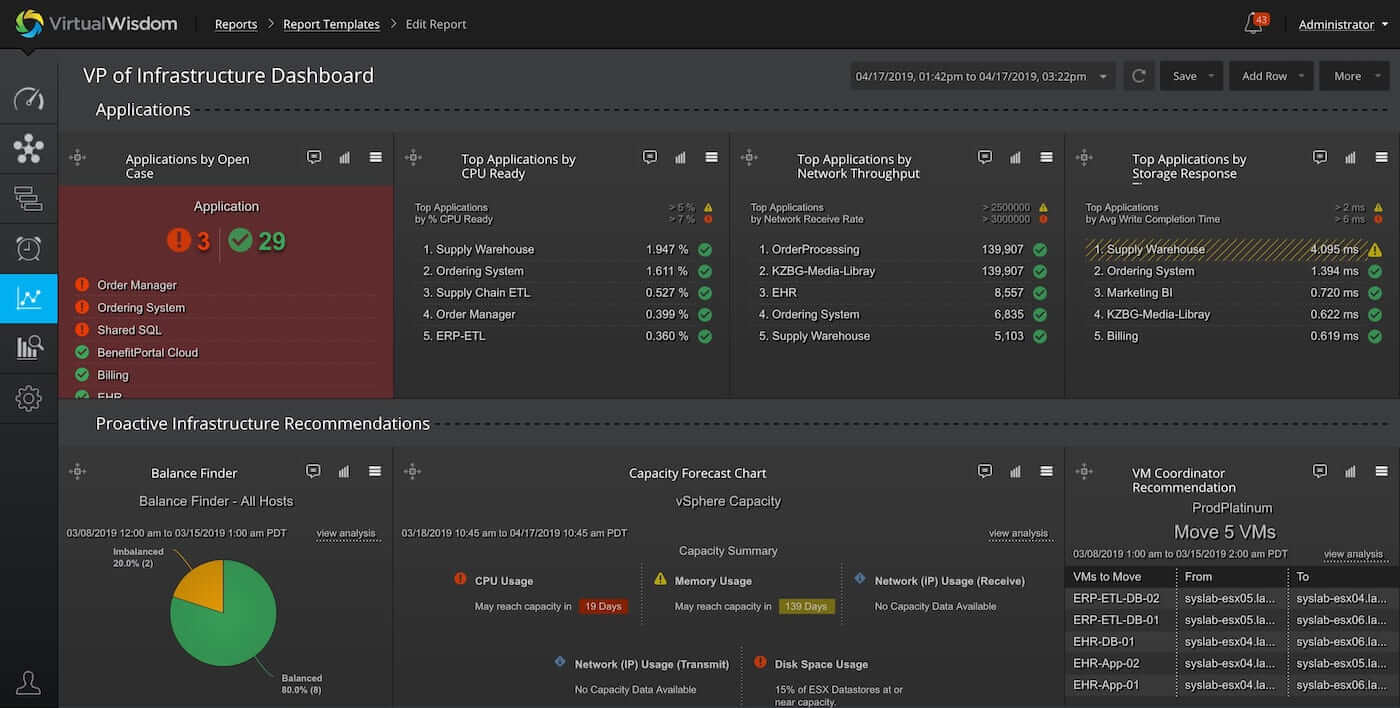
Task: Expand the date range dropdown
Action: click(x=1103, y=76)
